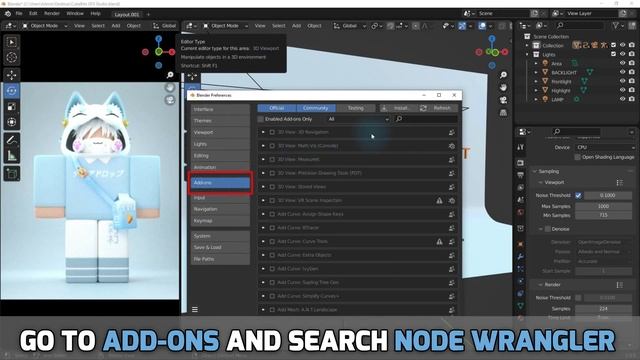The height and width of the screenshot is (360, 640).
Task: Click the viewport Noise Threshold value field
Action: pyautogui.click(x=608, y=196)
